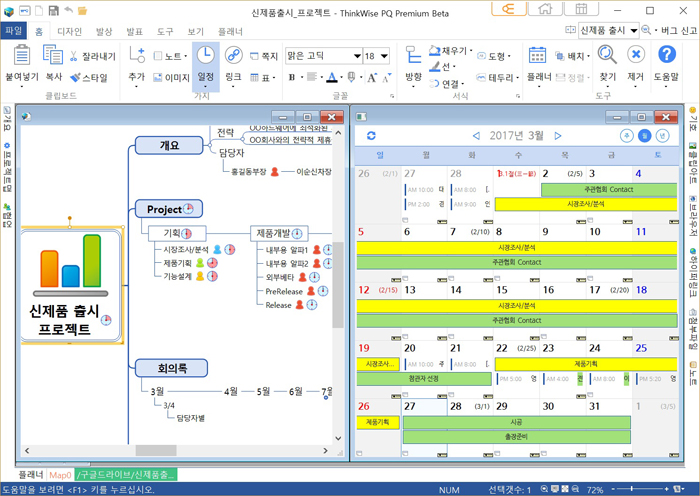Image resolution: width=700 pixels, height=496 pixels.
Task: Click the 일정 (schedule) clock icon
Action: tap(204, 57)
